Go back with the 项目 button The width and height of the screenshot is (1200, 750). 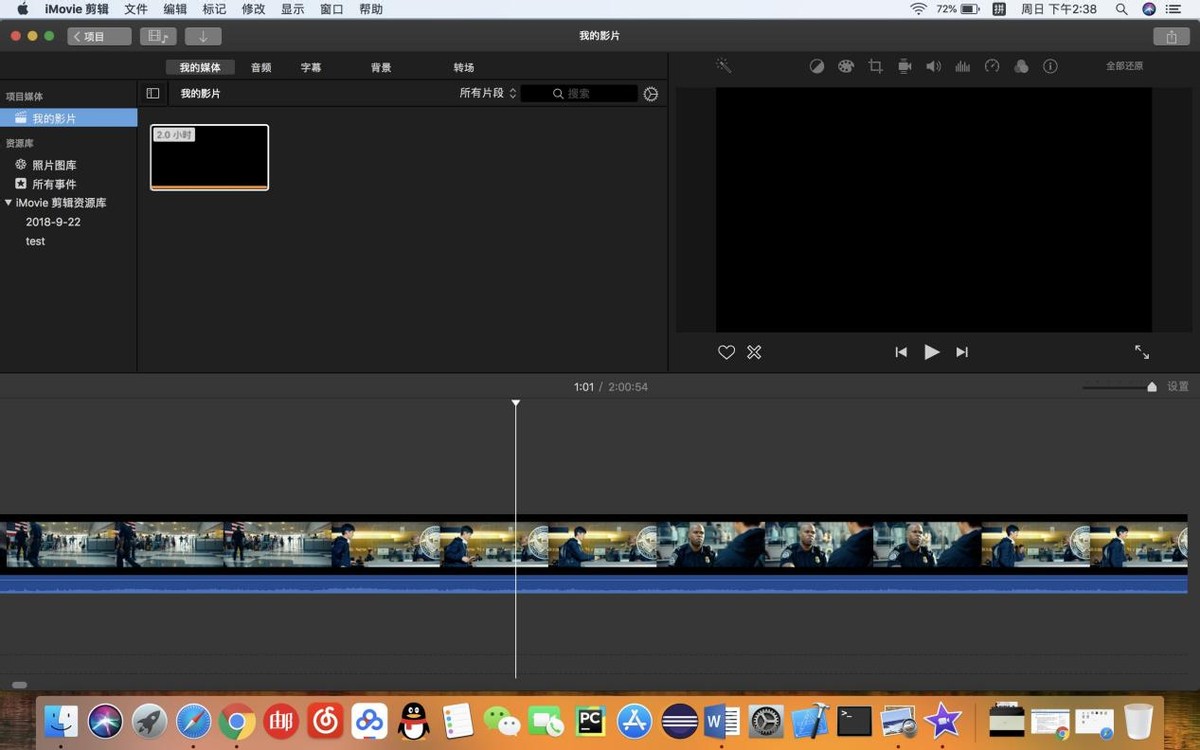99,36
